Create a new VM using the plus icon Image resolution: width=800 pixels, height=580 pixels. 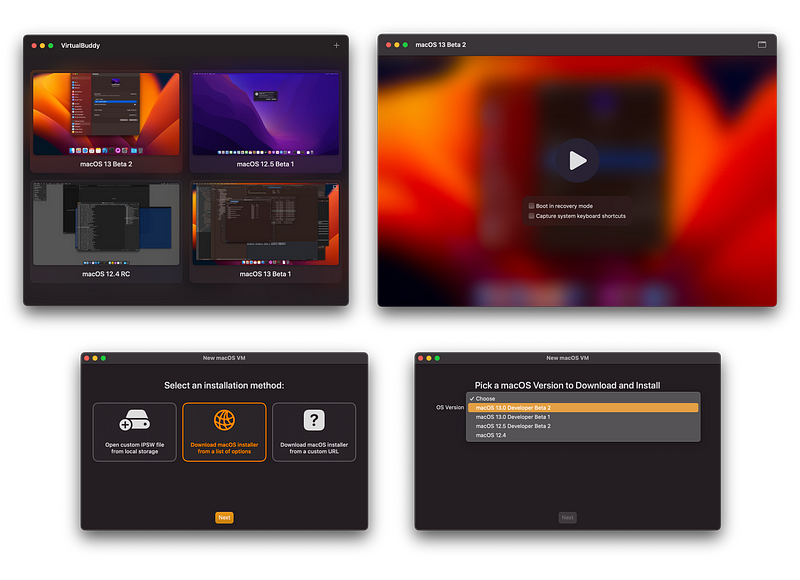coord(337,45)
